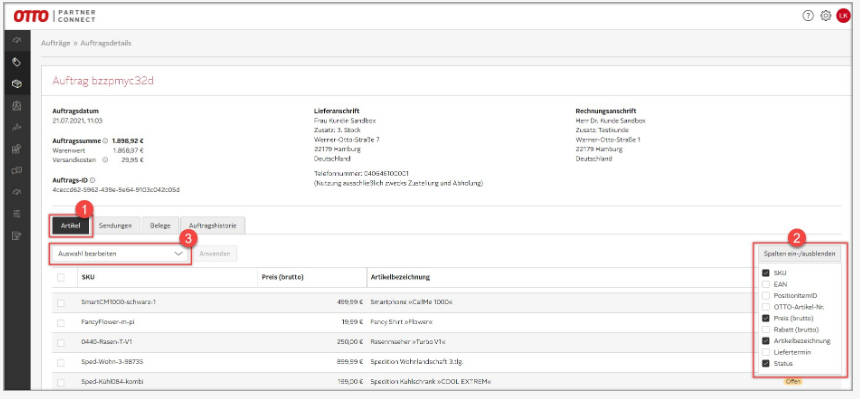Select the 0440-Rasen-T-V1 row checkbox

point(60,342)
